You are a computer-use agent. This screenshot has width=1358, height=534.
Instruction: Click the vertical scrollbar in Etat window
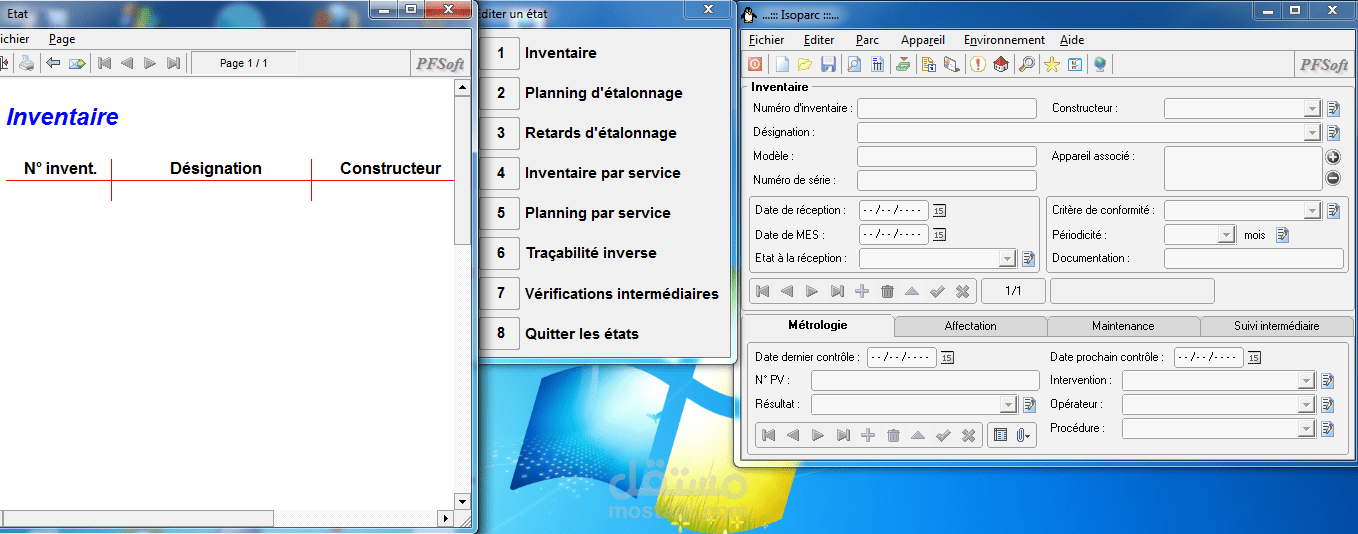pyautogui.click(x=462, y=295)
